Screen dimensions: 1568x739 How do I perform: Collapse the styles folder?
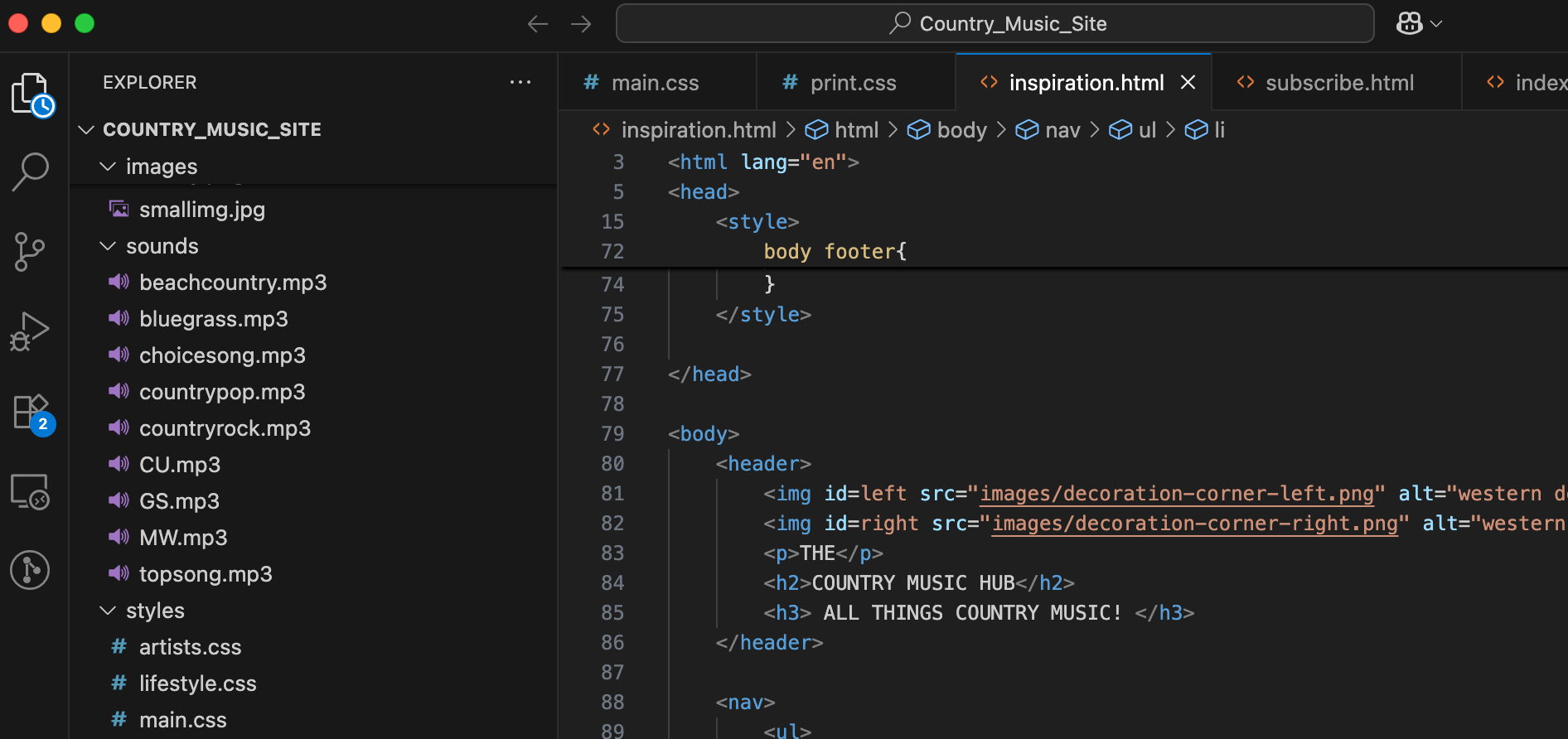tap(108, 611)
